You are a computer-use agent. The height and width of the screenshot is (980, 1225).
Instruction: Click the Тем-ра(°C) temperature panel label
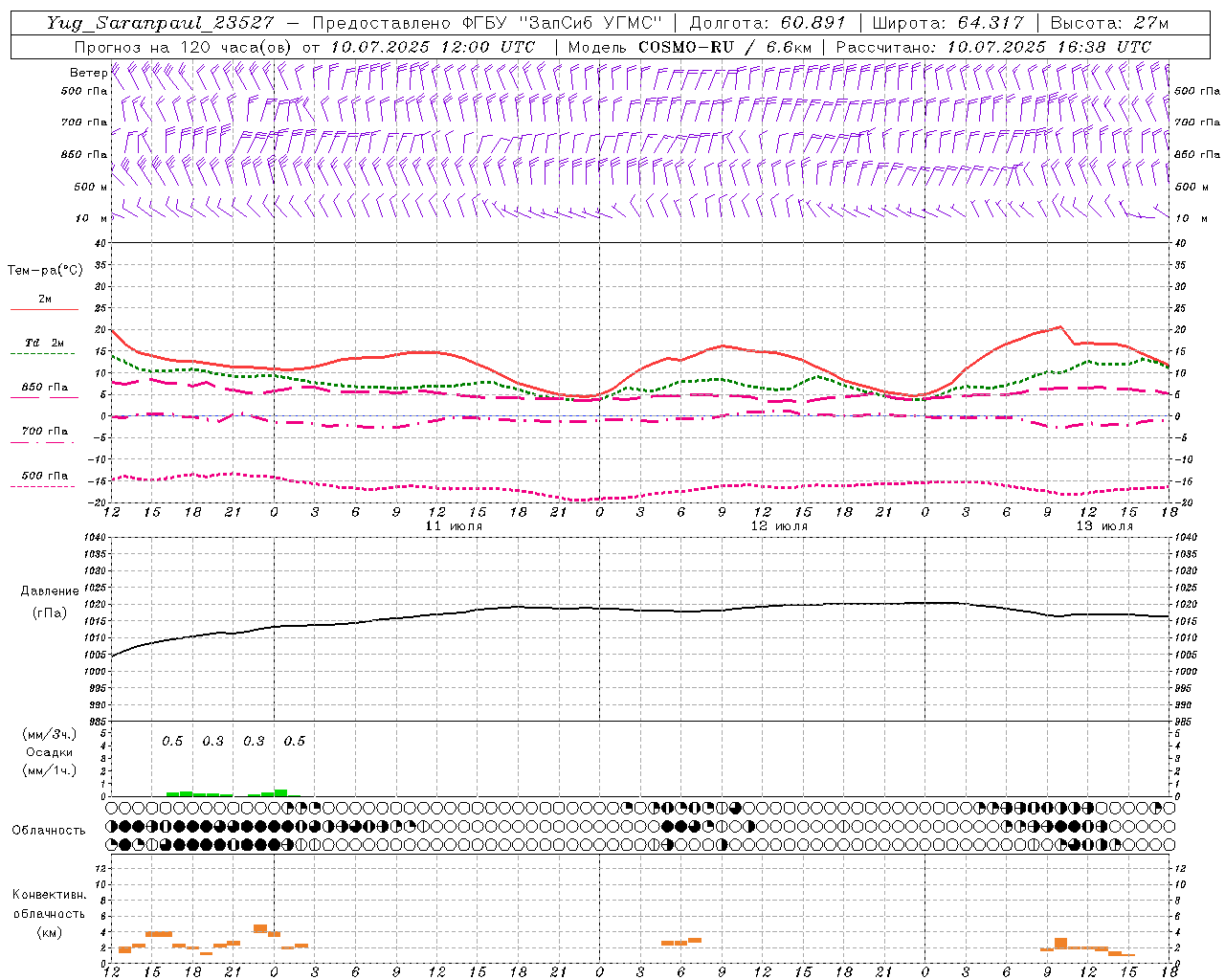(x=45, y=271)
